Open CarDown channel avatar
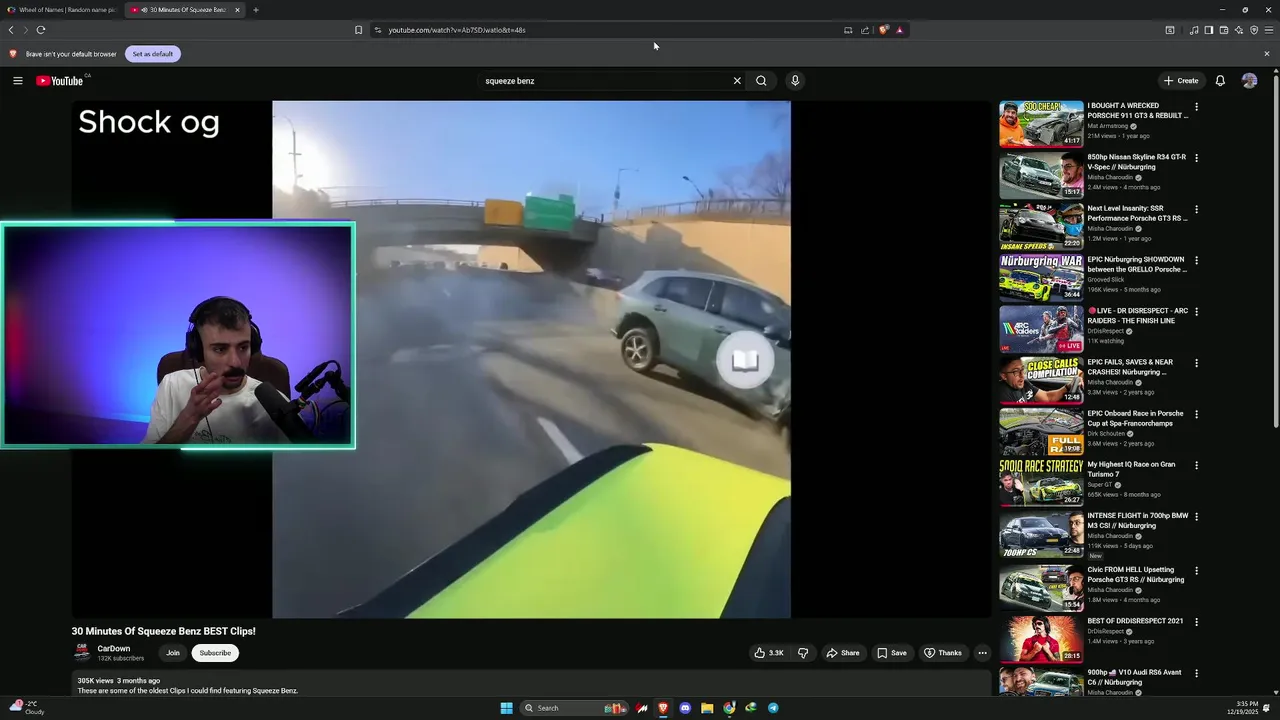Screen dimensions: 1280x720 point(82,653)
